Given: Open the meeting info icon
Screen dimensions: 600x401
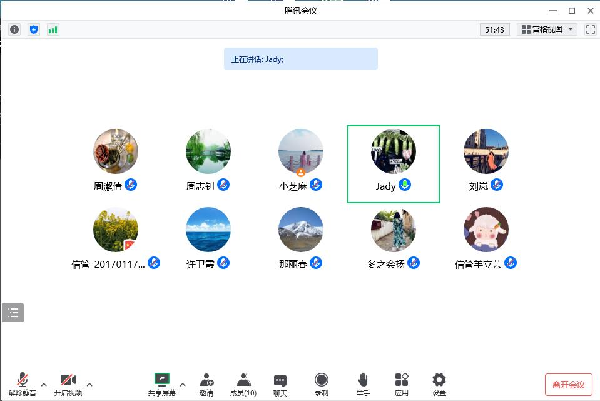Looking at the screenshot, I should [15, 29].
